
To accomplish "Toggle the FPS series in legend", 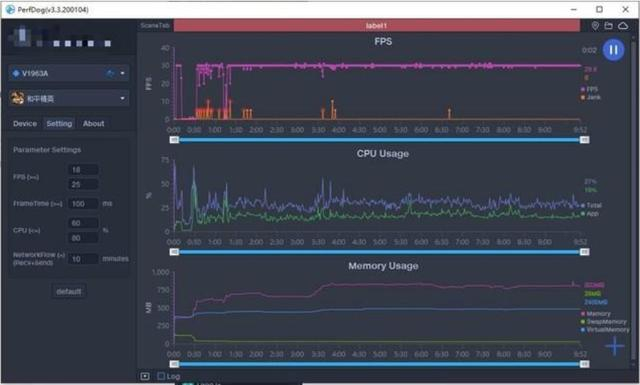I will click(589, 89).
